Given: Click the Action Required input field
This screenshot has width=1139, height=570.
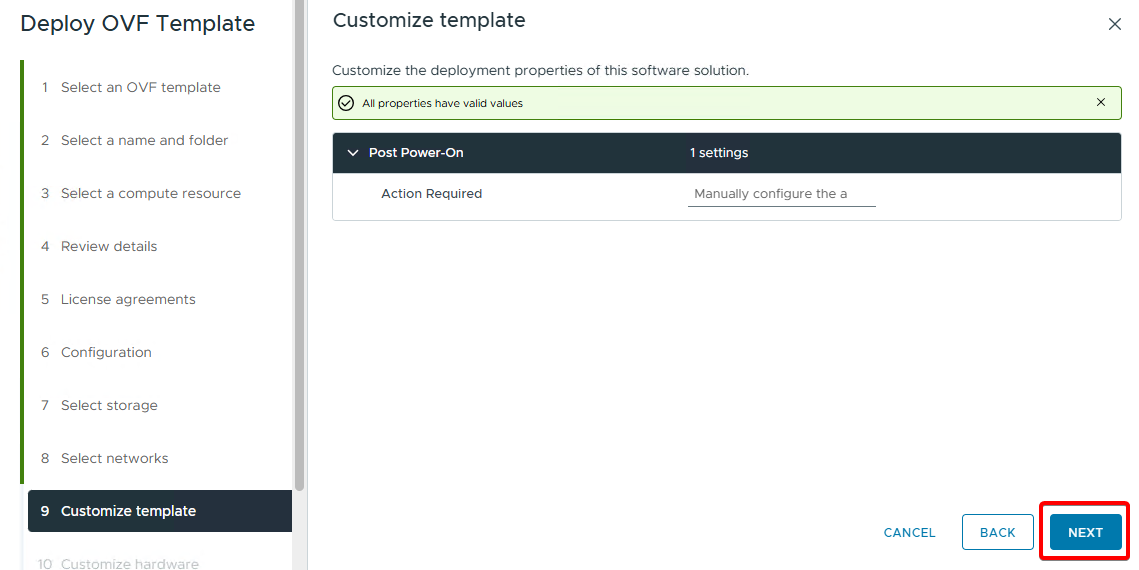Looking at the screenshot, I should [x=781, y=194].
